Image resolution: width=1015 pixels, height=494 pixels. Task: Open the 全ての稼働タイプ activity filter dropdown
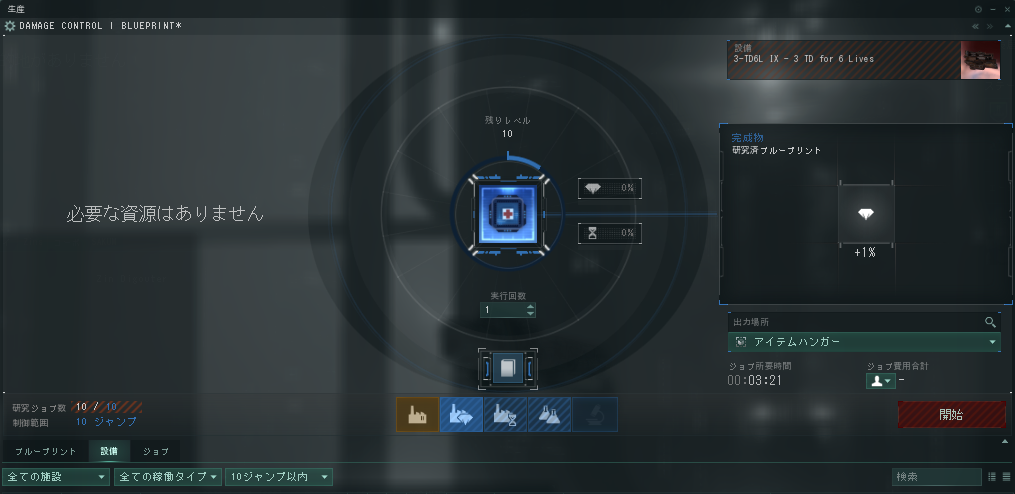click(168, 477)
